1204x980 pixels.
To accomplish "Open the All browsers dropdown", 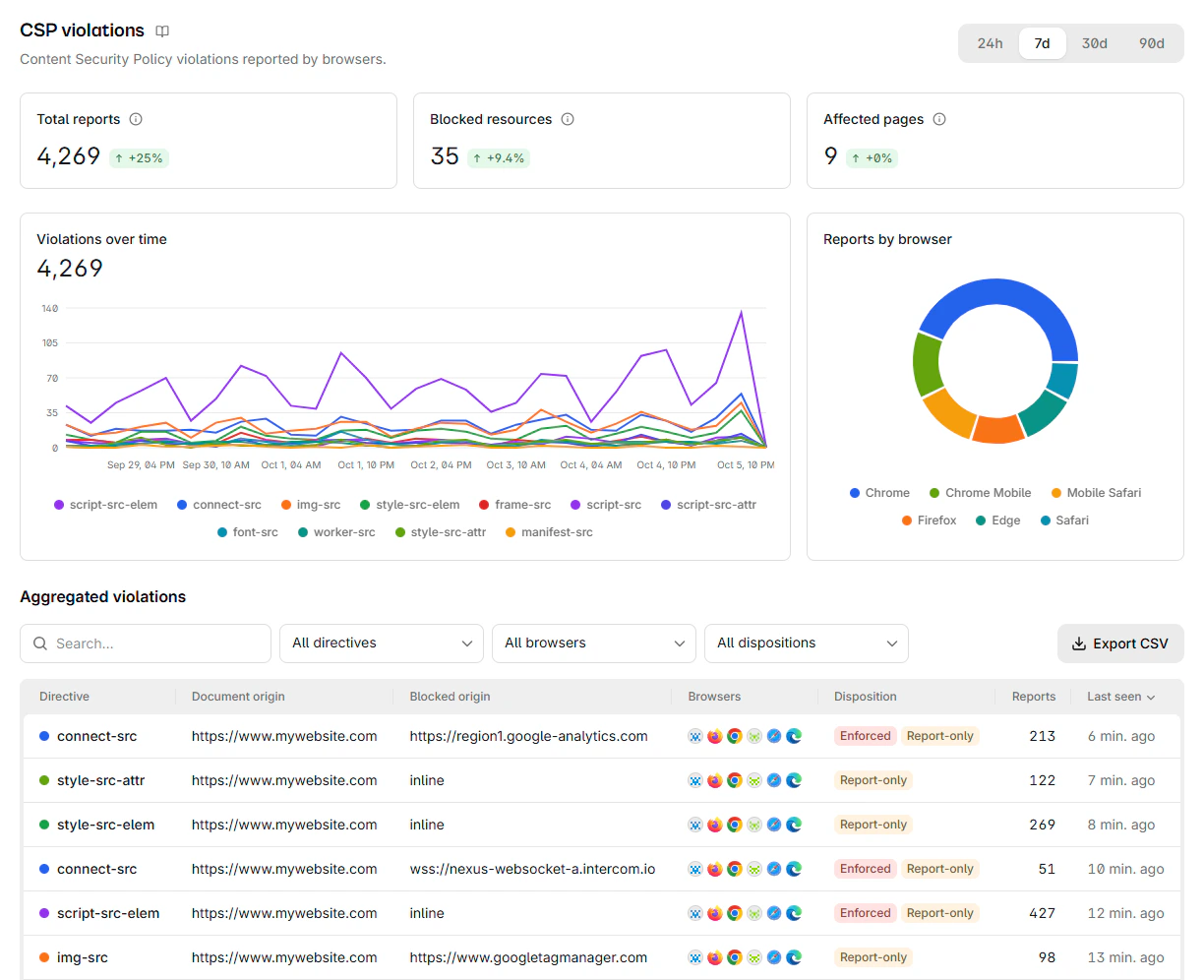I will [x=594, y=643].
